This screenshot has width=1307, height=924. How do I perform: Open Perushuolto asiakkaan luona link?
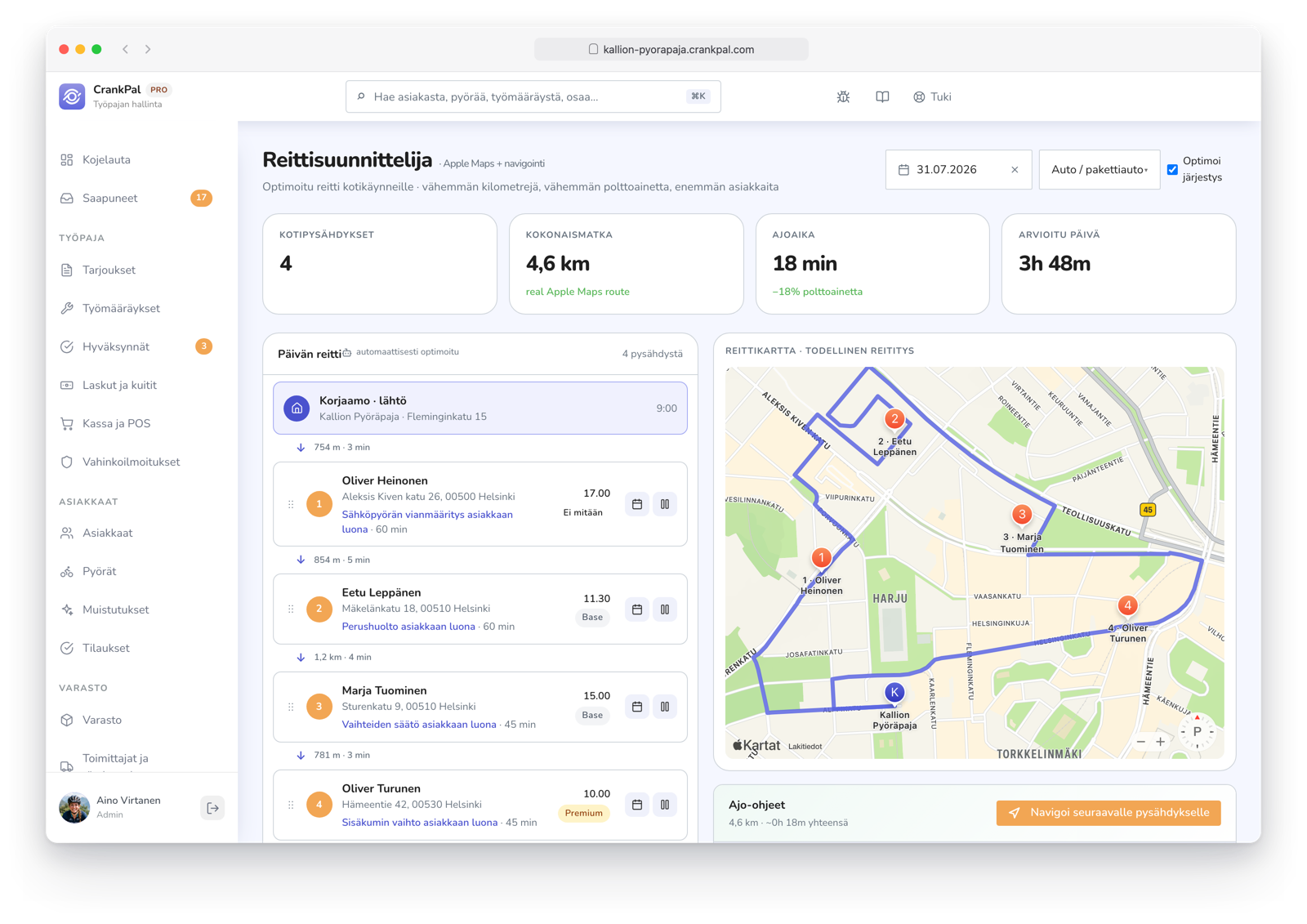(408, 627)
